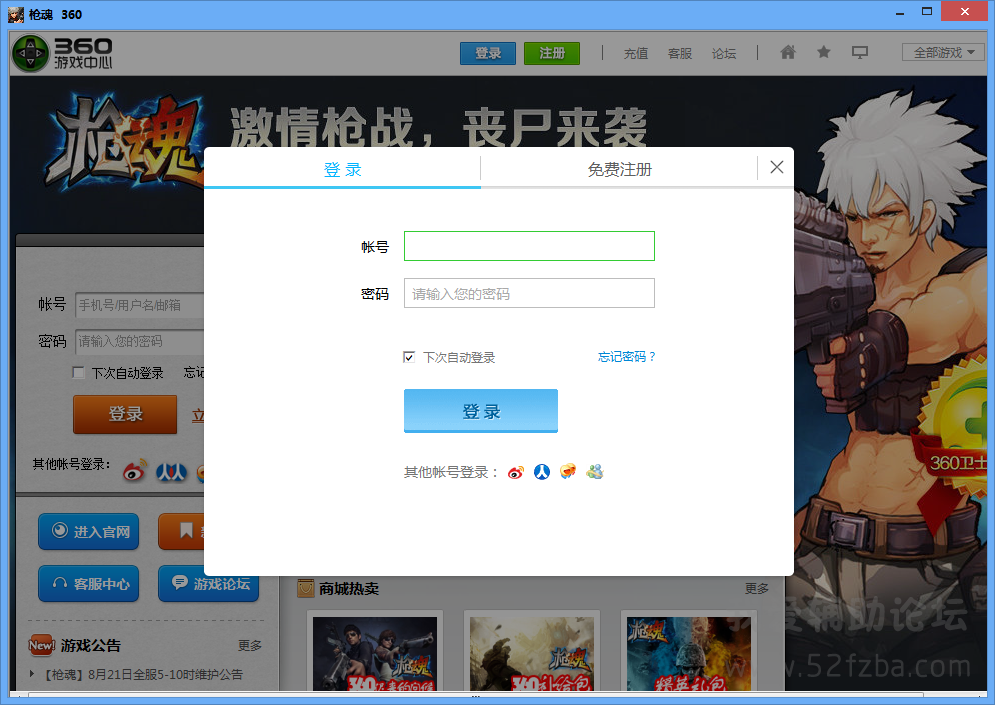Click the 忘记密码？ link
This screenshot has height=705, width=995.
[626, 357]
